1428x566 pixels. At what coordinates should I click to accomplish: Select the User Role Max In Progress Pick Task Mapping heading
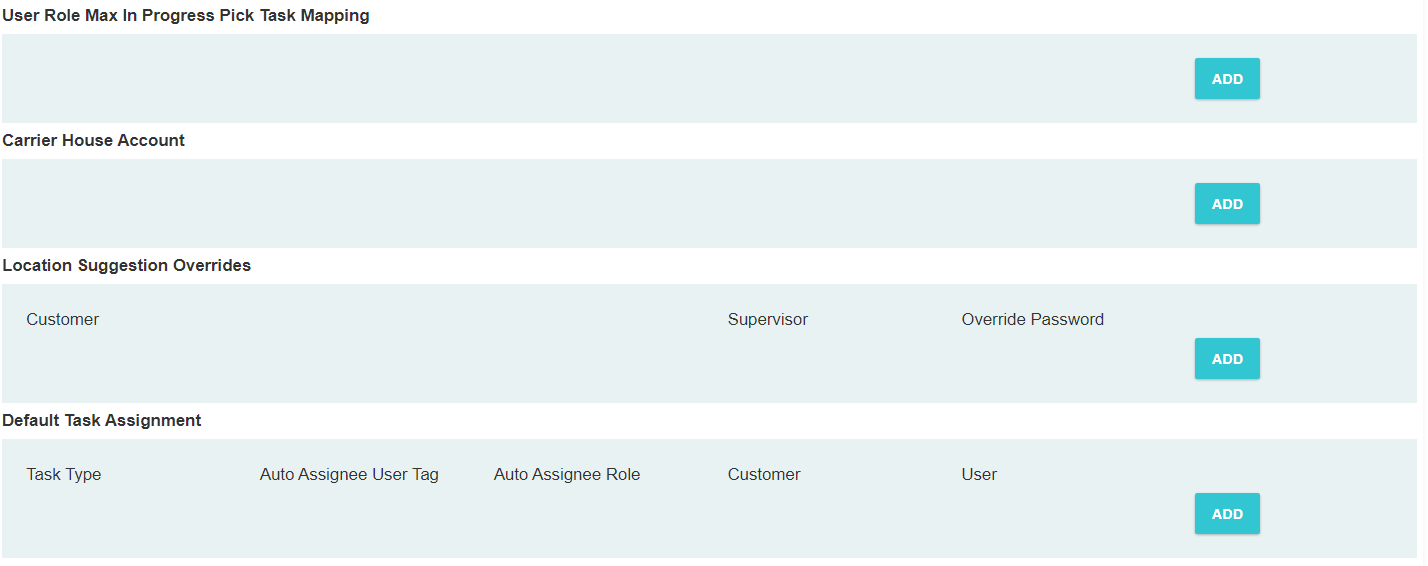point(186,16)
